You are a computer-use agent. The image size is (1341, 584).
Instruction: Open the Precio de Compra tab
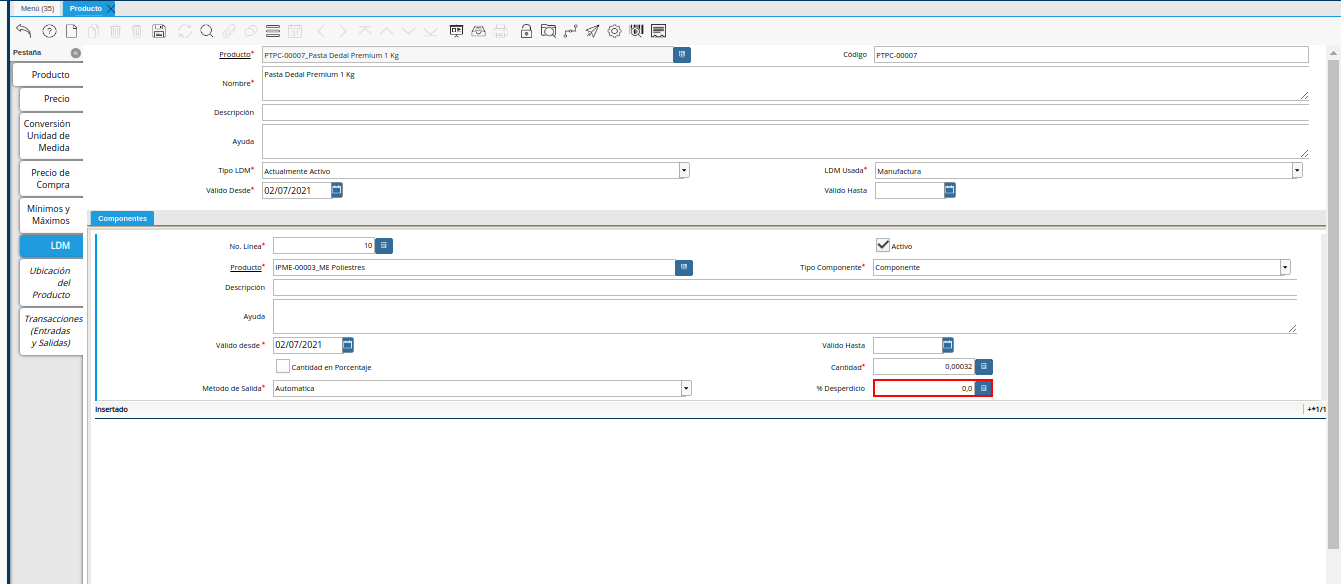tap(53, 178)
